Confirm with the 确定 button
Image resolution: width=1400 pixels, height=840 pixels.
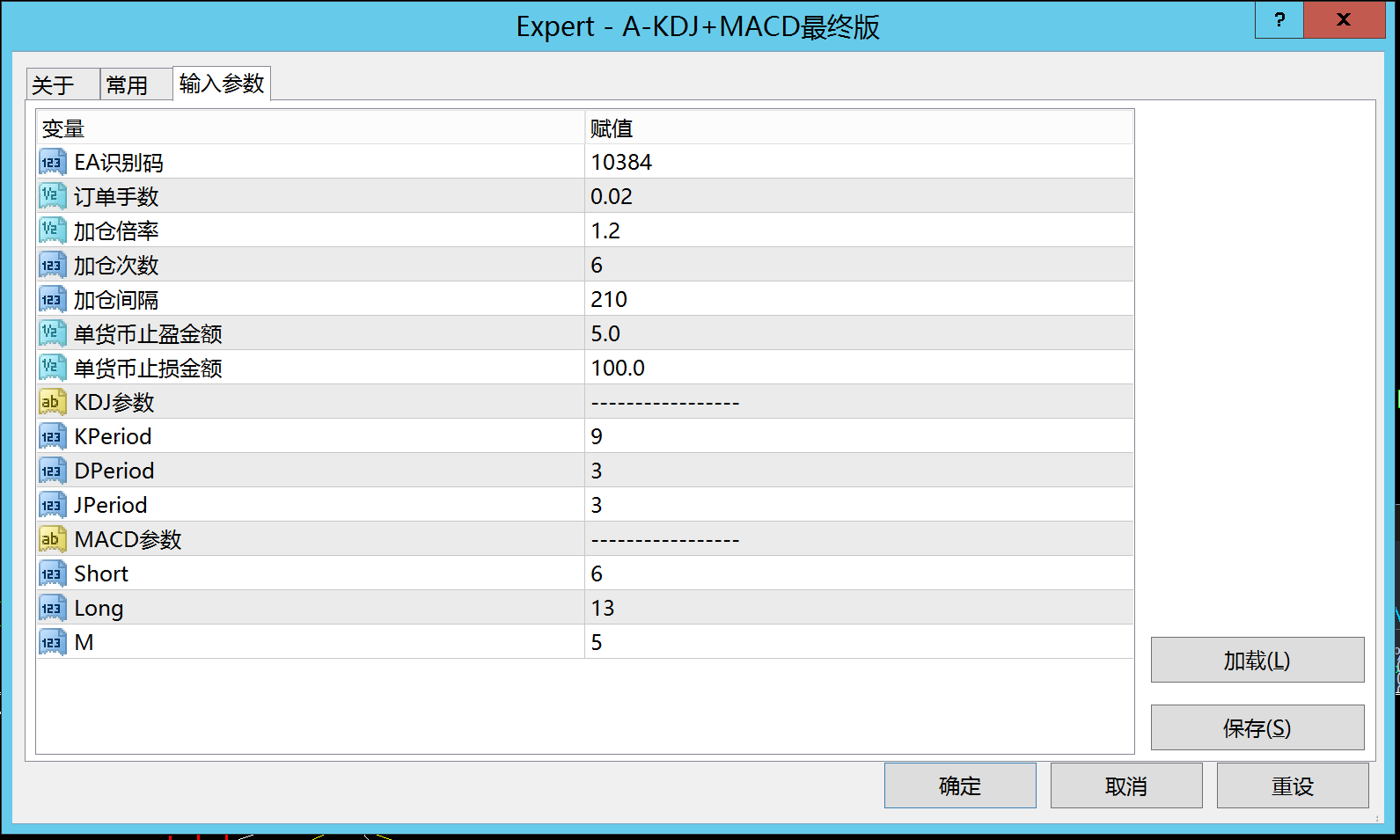(x=960, y=785)
